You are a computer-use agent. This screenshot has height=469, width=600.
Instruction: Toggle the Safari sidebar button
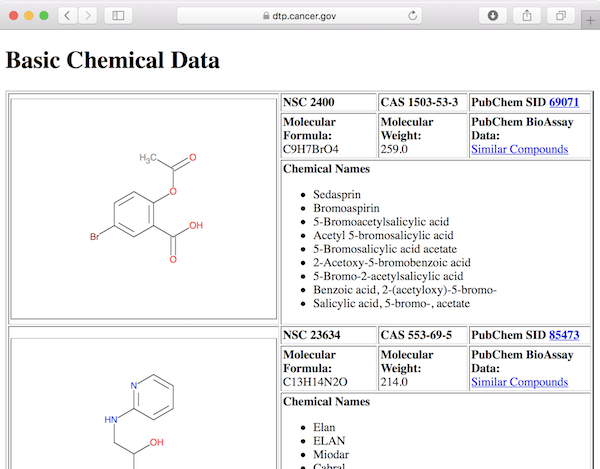click(x=118, y=16)
